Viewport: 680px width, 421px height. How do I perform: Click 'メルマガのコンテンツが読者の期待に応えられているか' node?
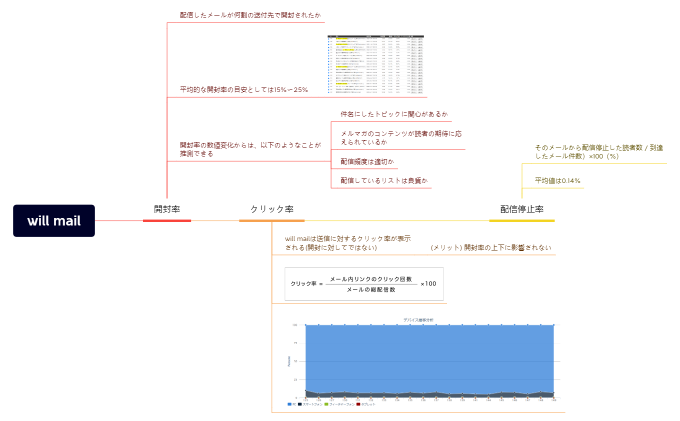coord(399,137)
